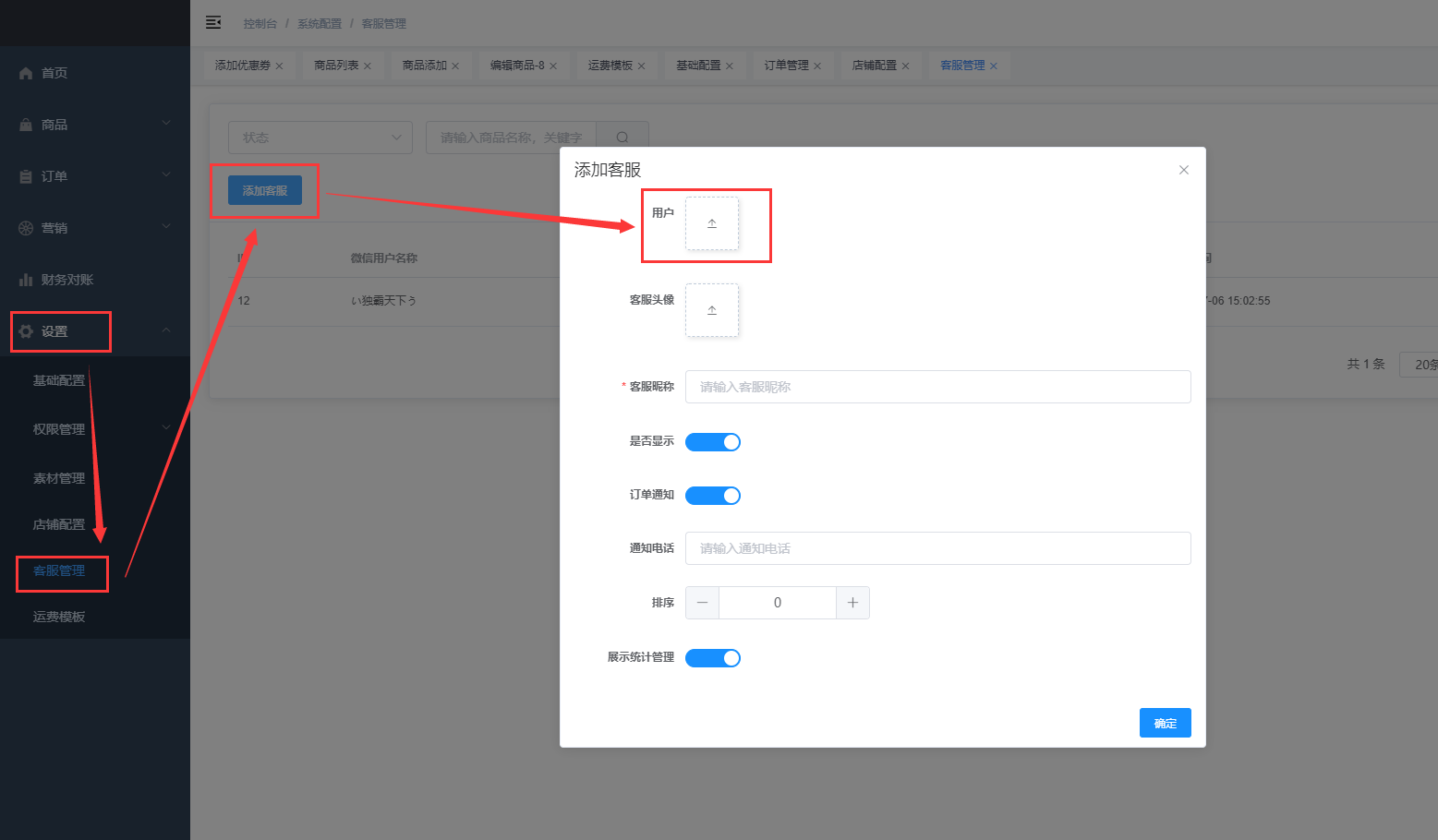1438x840 pixels.
Task: Switch to the 商品列表 tab
Action: pos(336,66)
